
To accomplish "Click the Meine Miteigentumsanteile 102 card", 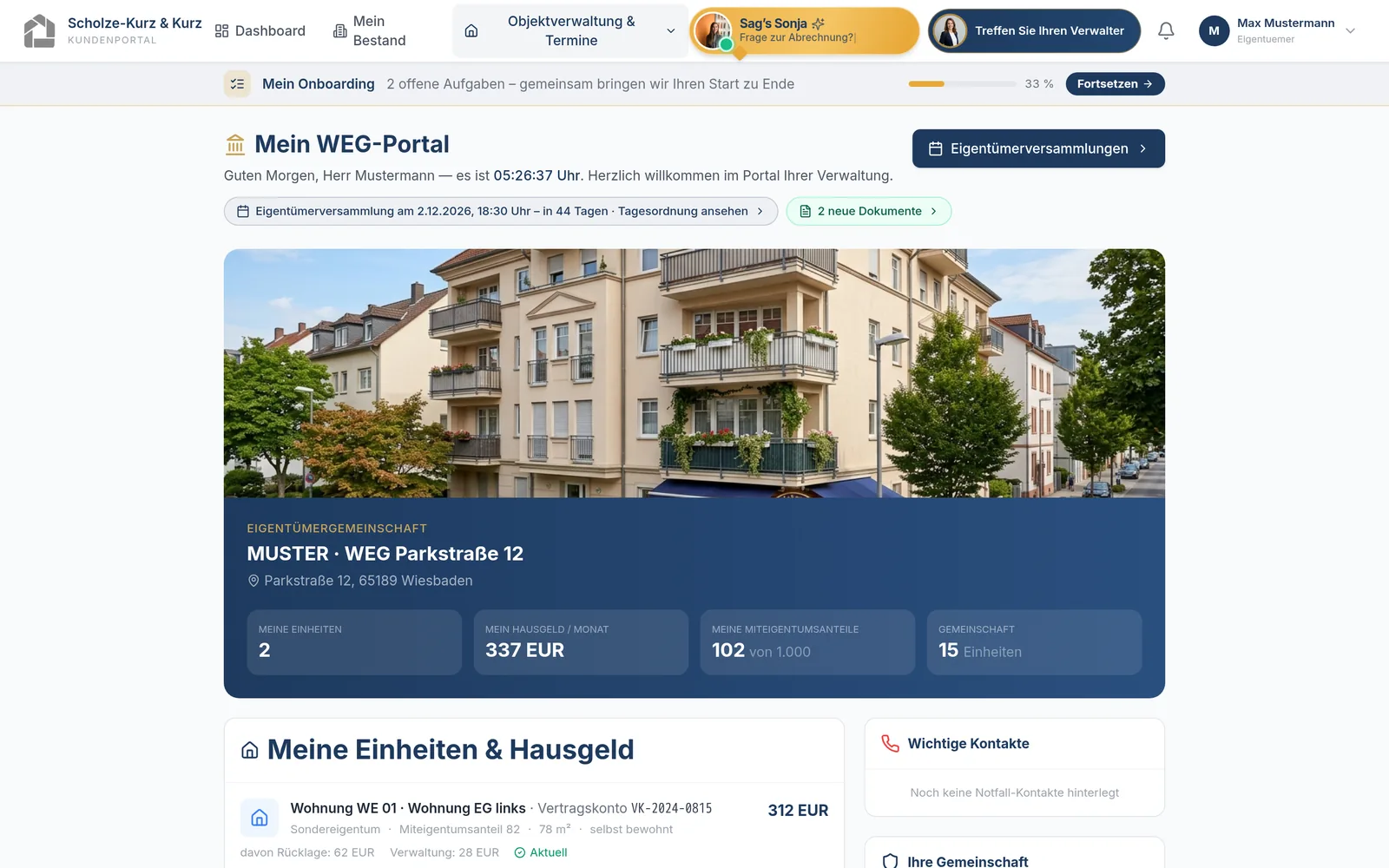I will pyautogui.click(x=807, y=642).
